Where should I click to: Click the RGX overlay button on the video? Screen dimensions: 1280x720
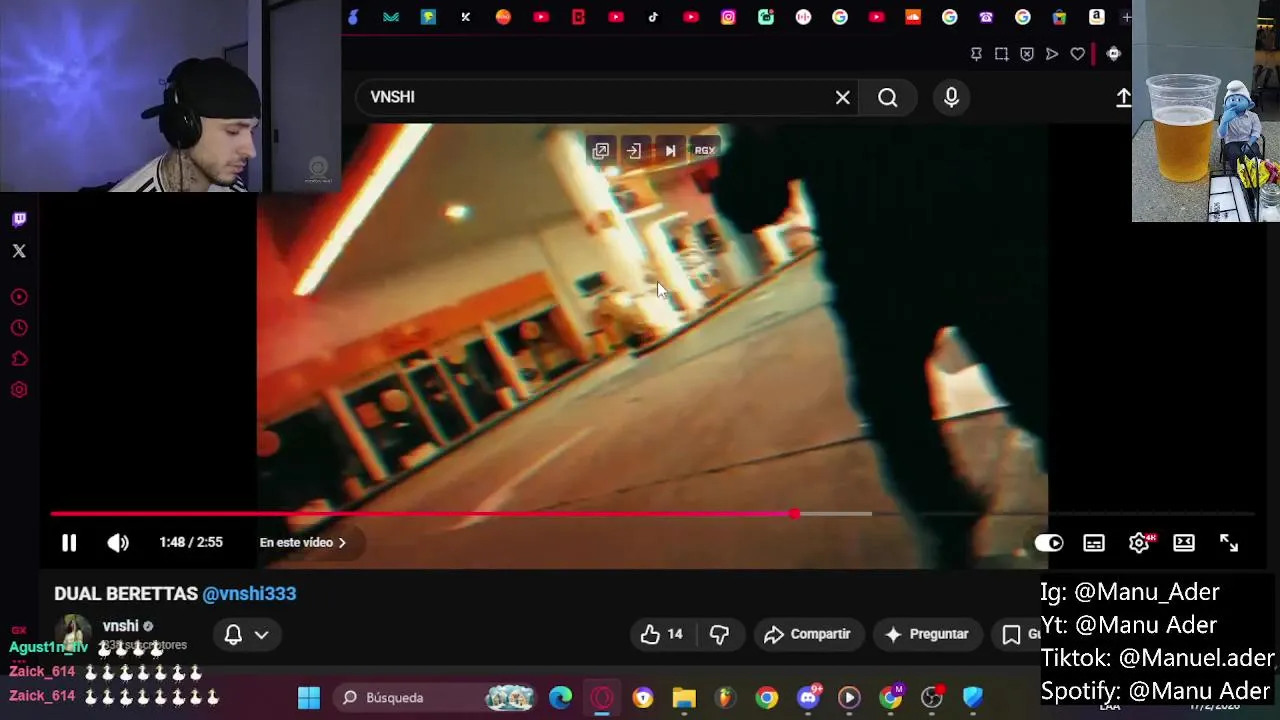click(x=705, y=151)
